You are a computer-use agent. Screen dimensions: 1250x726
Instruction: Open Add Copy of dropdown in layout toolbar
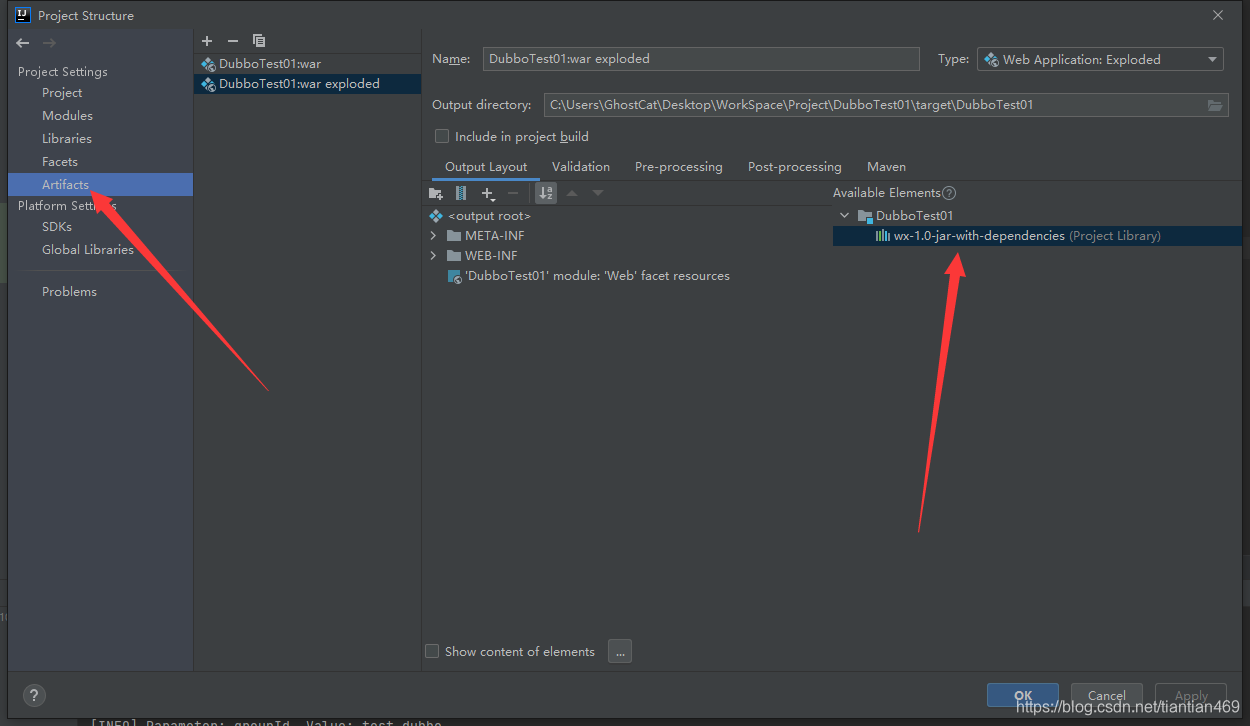click(488, 193)
